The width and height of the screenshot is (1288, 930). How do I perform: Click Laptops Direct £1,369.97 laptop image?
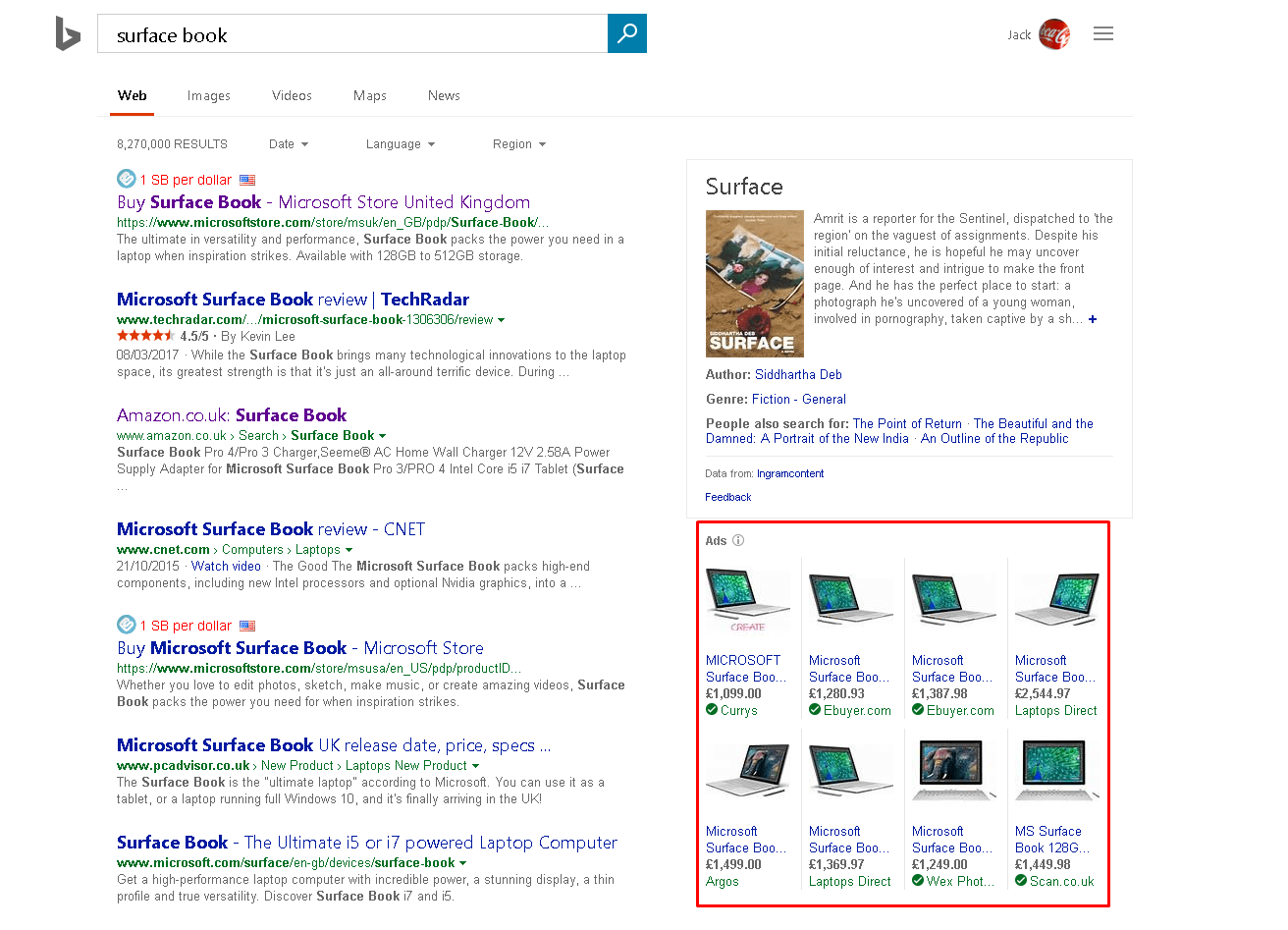coord(851,772)
